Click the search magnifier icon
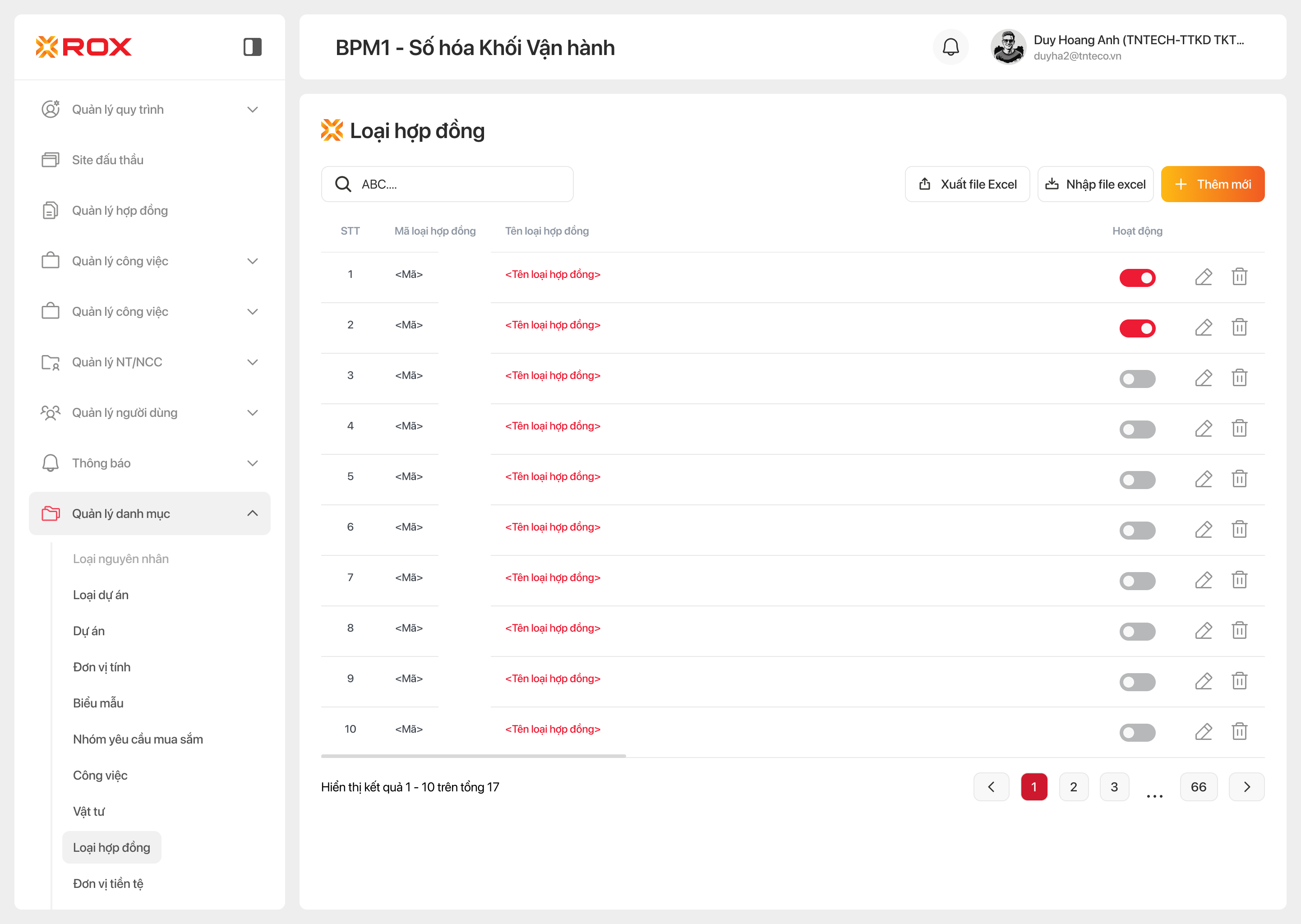This screenshot has width=1301, height=924. (343, 185)
